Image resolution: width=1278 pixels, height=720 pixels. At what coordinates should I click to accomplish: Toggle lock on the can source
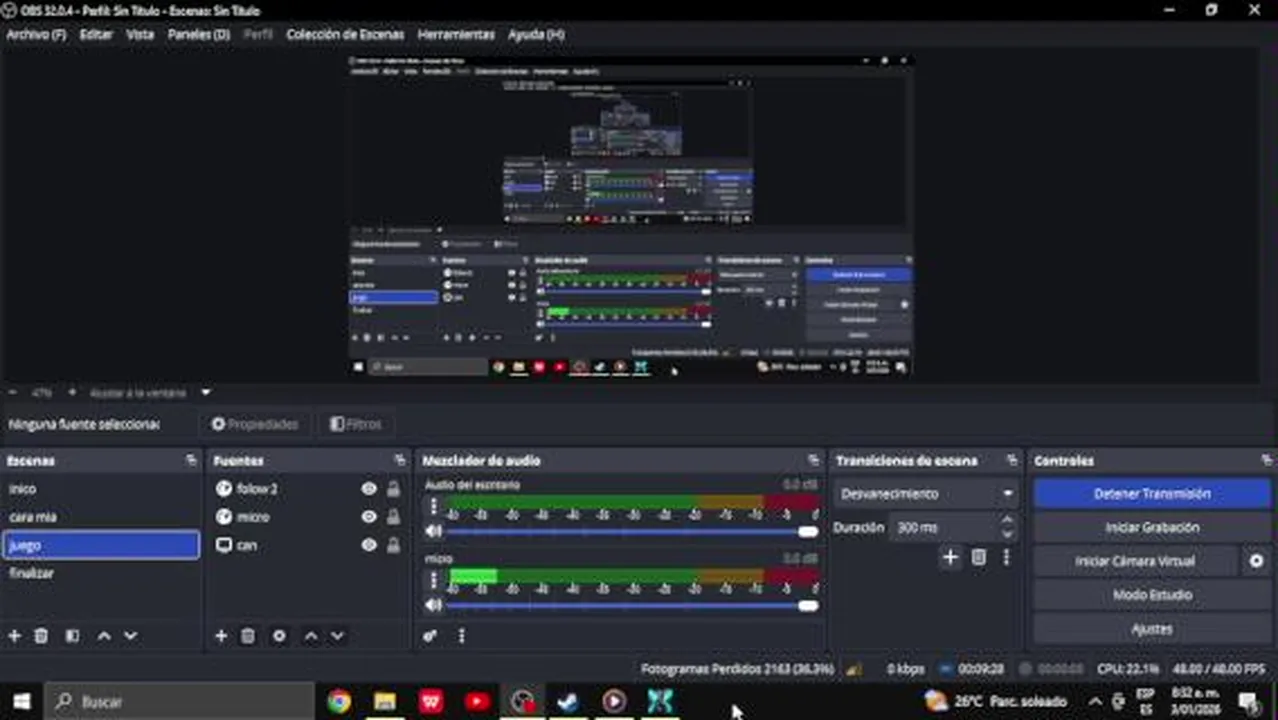[393, 545]
